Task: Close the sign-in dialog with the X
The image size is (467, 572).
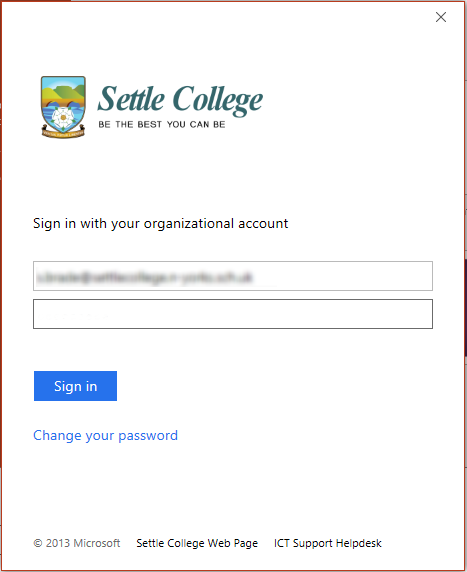Action: (441, 17)
